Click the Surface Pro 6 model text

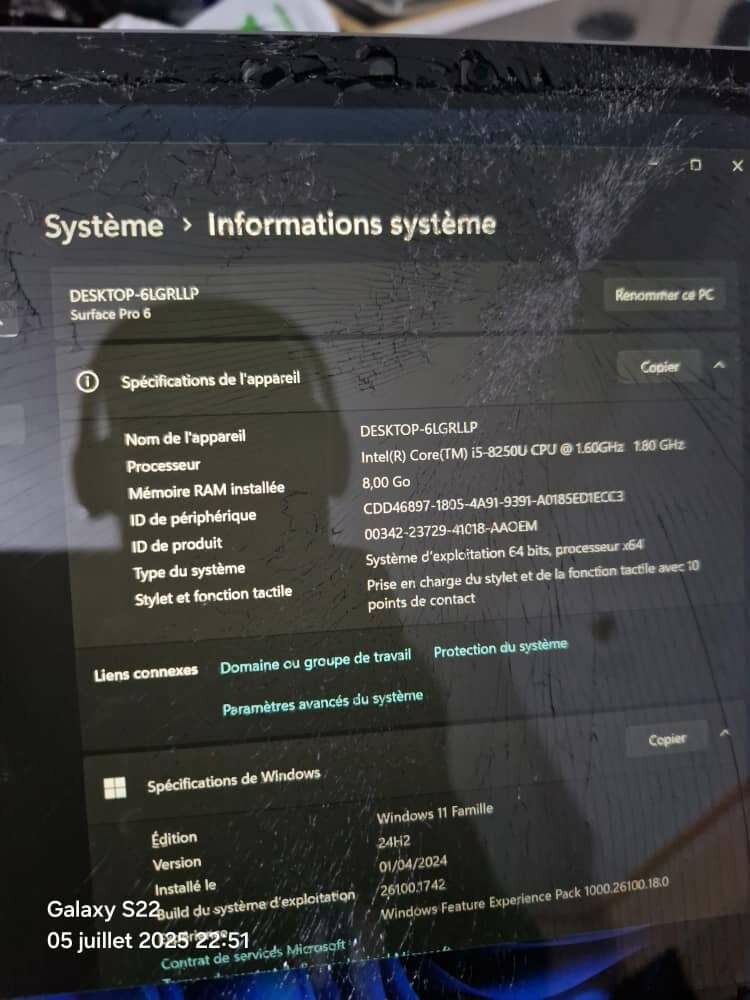click(110, 314)
